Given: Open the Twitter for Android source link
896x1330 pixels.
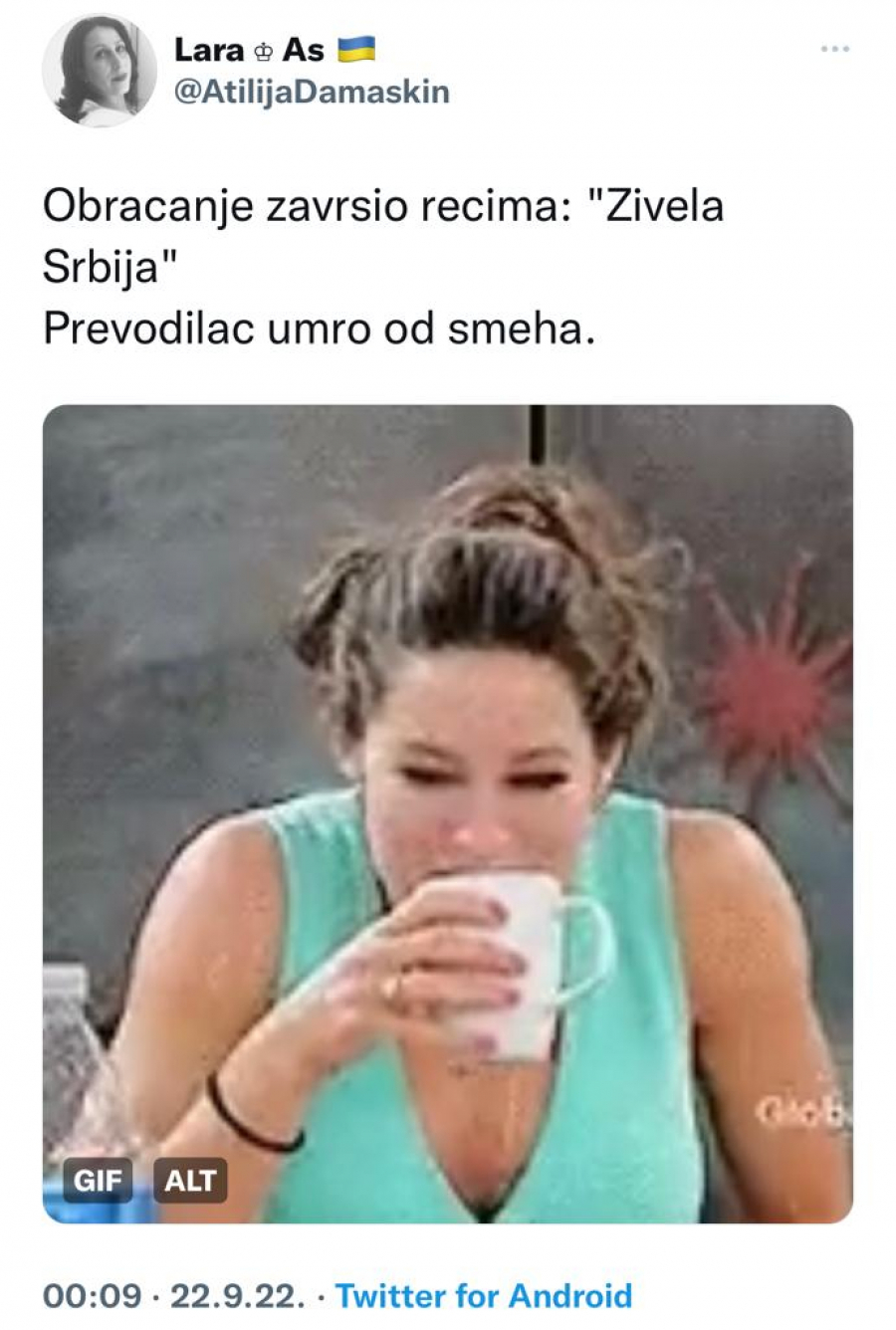Looking at the screenshot, I should (484, 1295).
